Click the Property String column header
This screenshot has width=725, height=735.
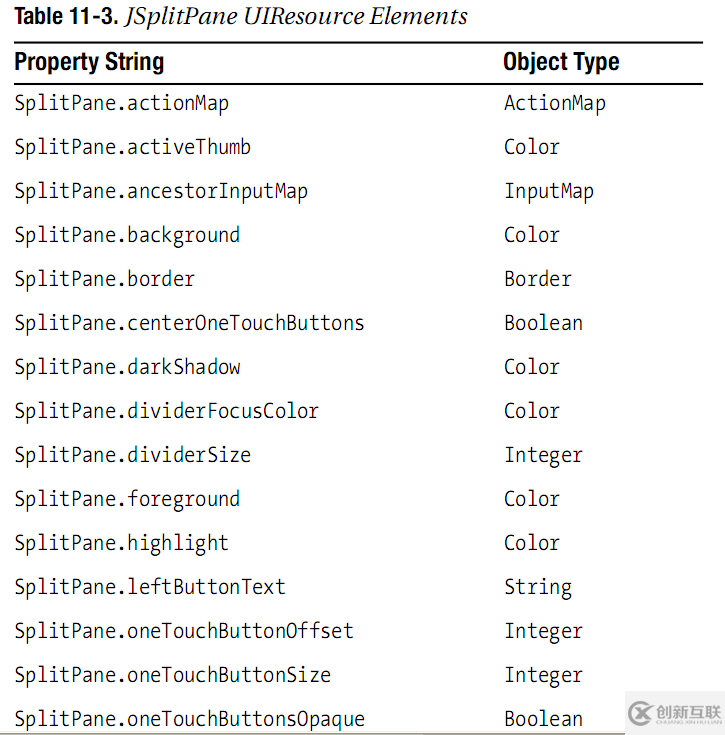[x=89, y=62]
